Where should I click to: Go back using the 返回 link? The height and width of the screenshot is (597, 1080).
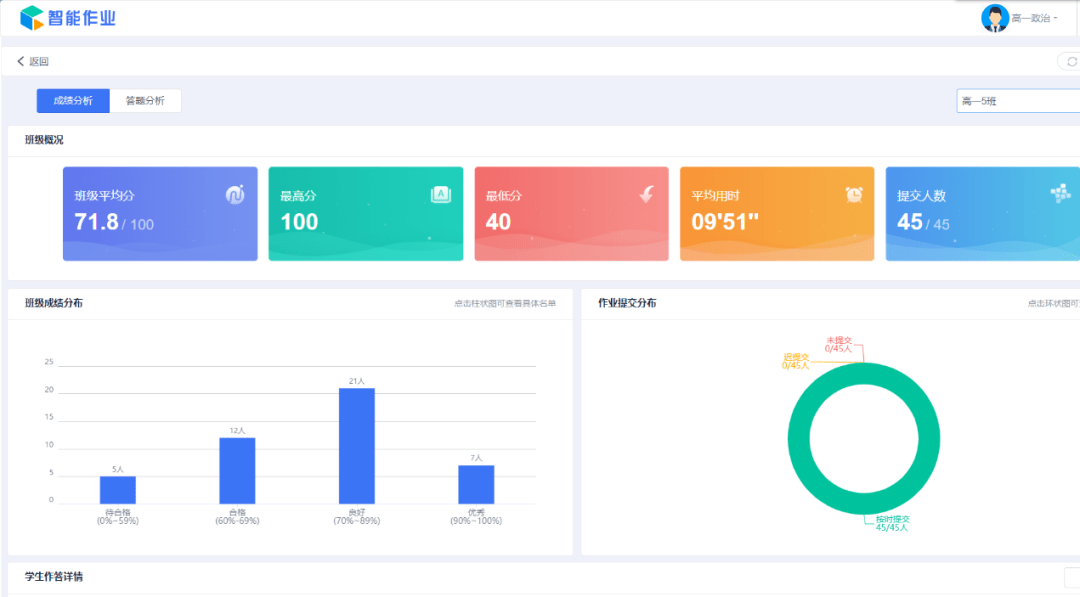(x=39, y=61)
